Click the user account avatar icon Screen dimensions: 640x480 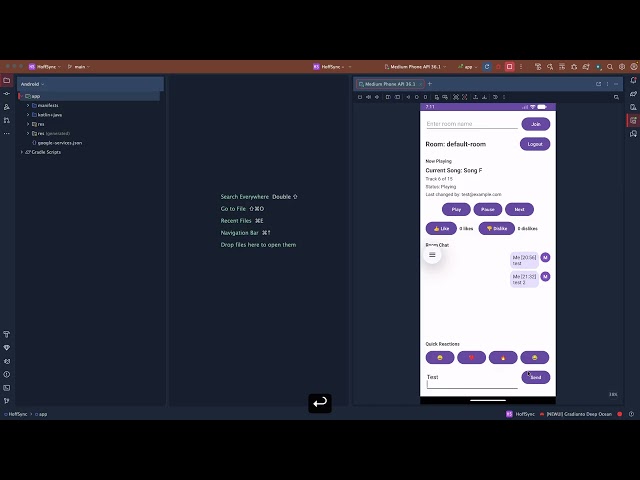tap(634, 67)
